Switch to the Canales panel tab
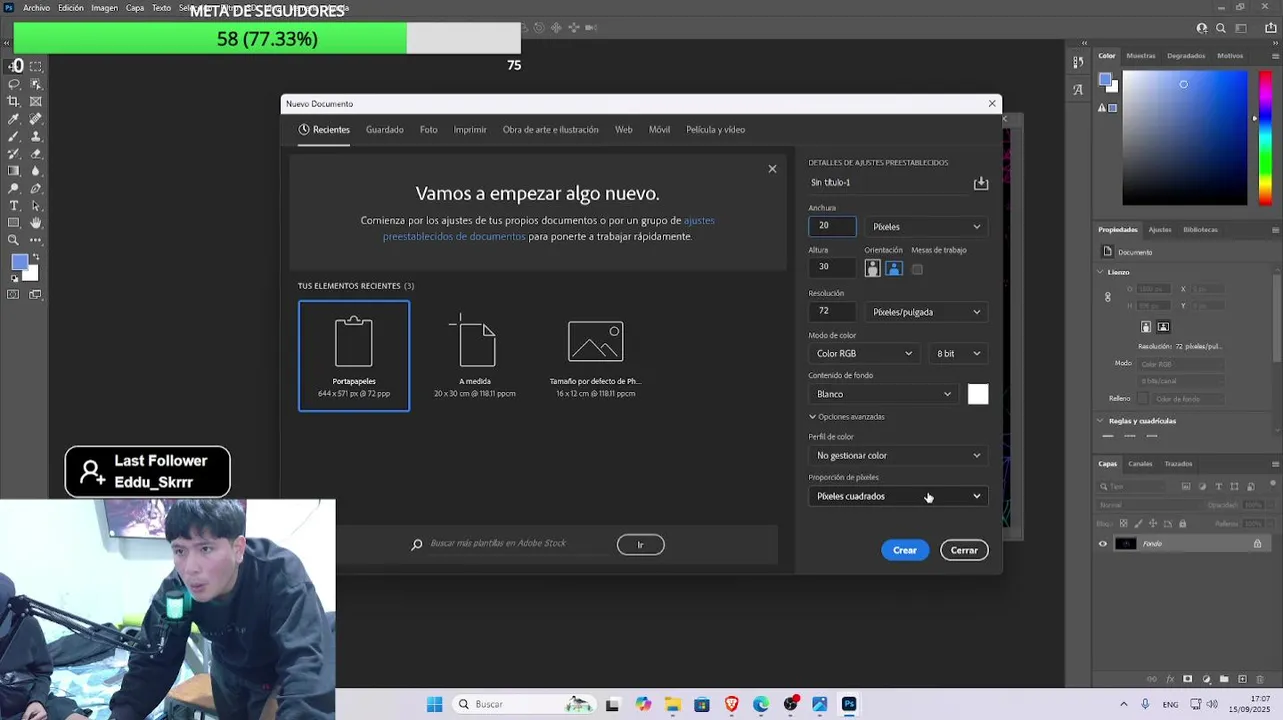1283x720 pixels. pos(1140,464)
